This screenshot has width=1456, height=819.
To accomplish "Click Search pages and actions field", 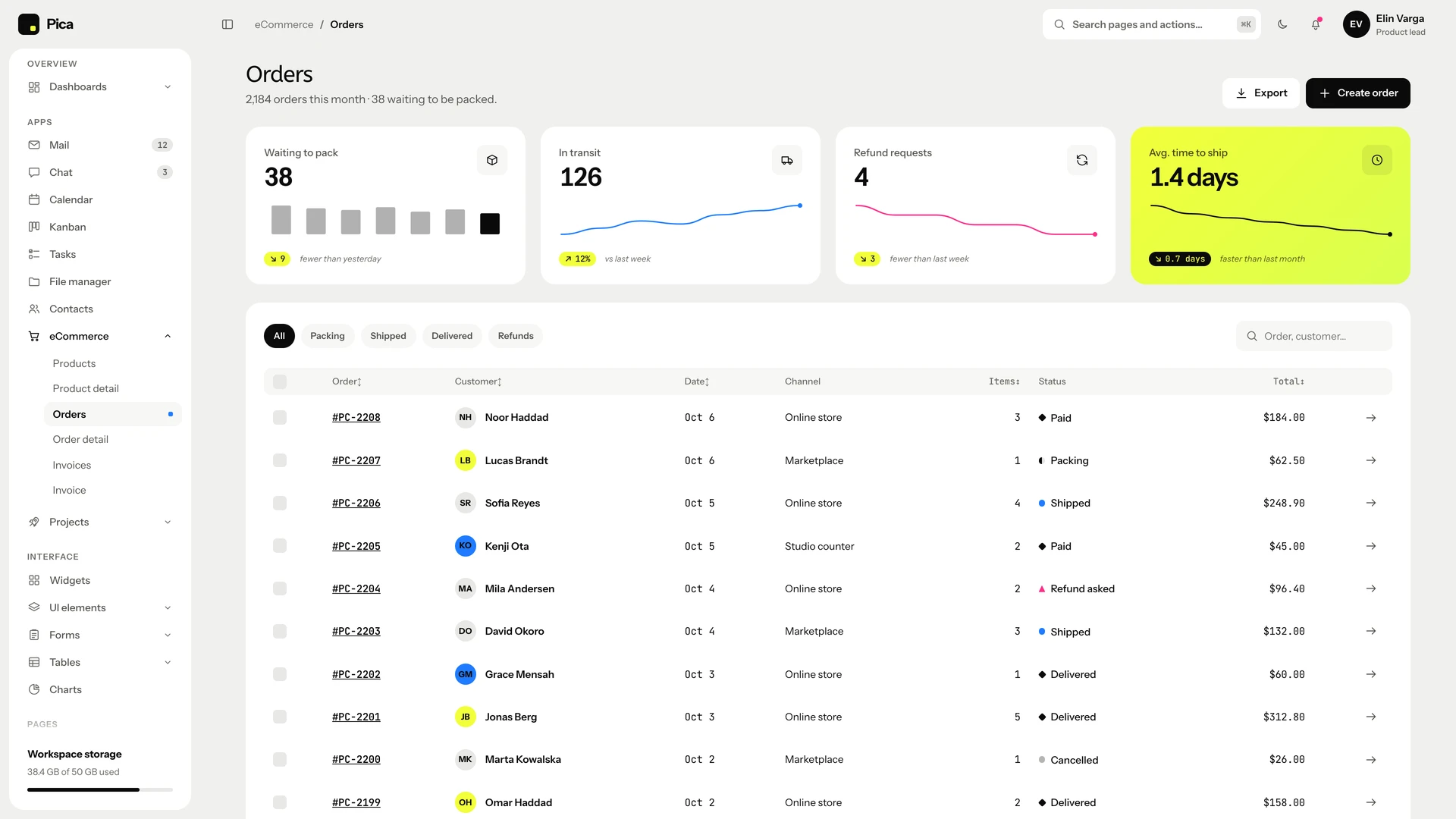I will [1152, 24].
